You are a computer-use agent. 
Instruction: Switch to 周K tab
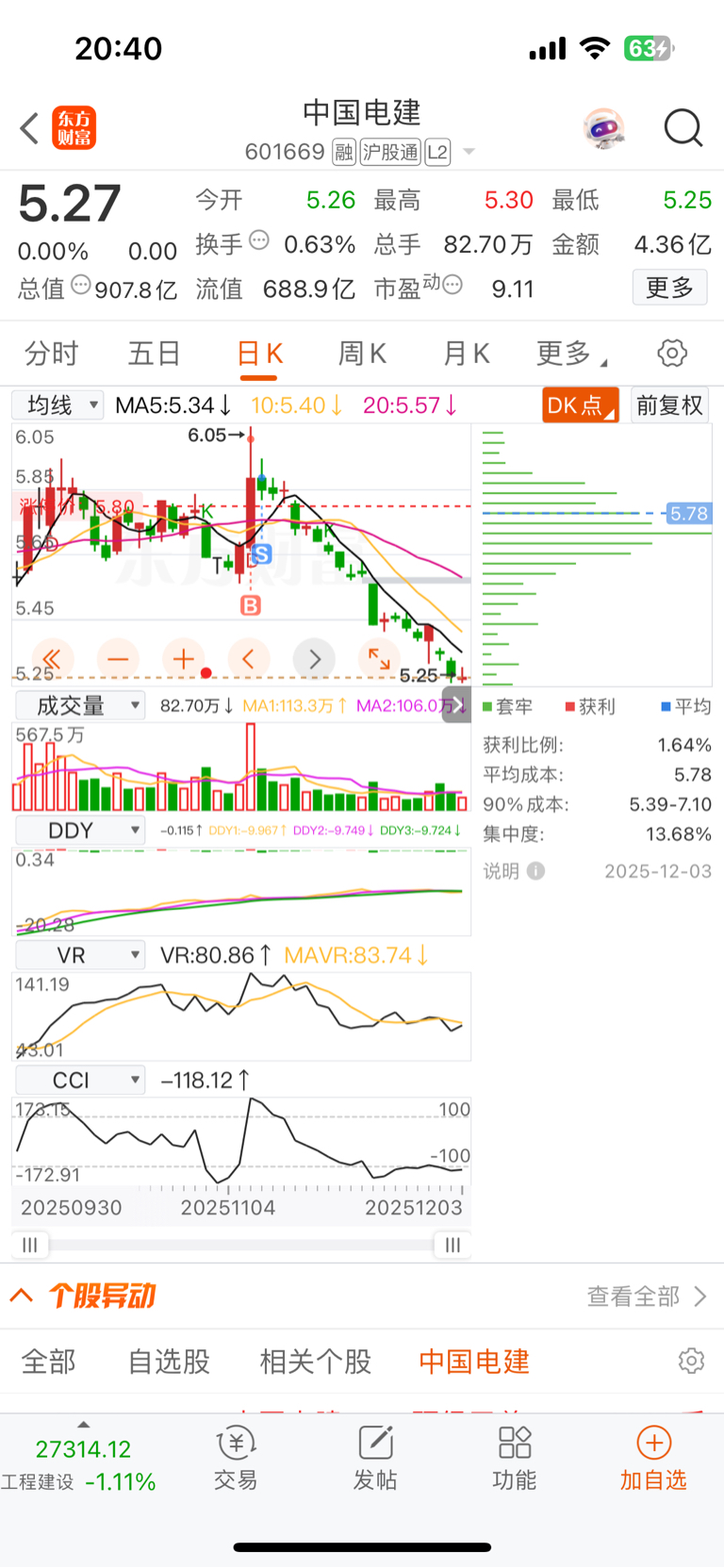[362, 354]
